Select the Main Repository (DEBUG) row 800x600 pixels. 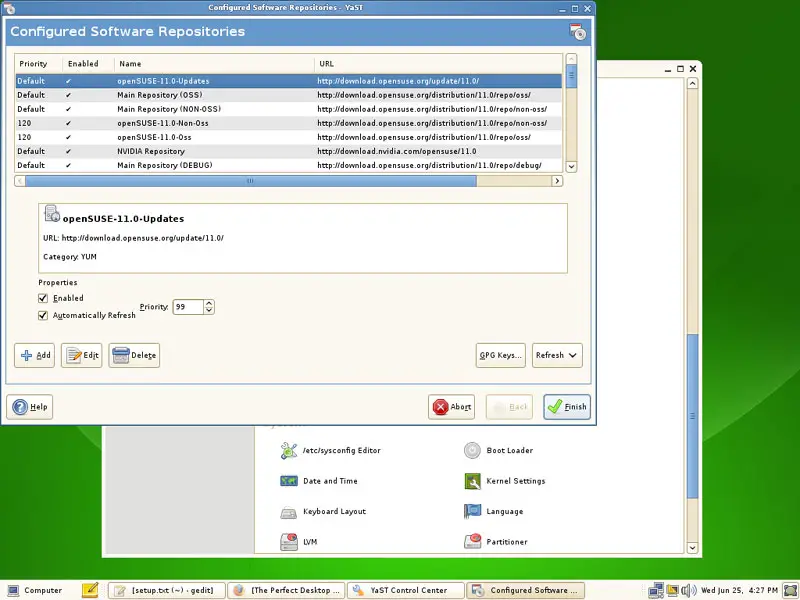coord(288,165)
